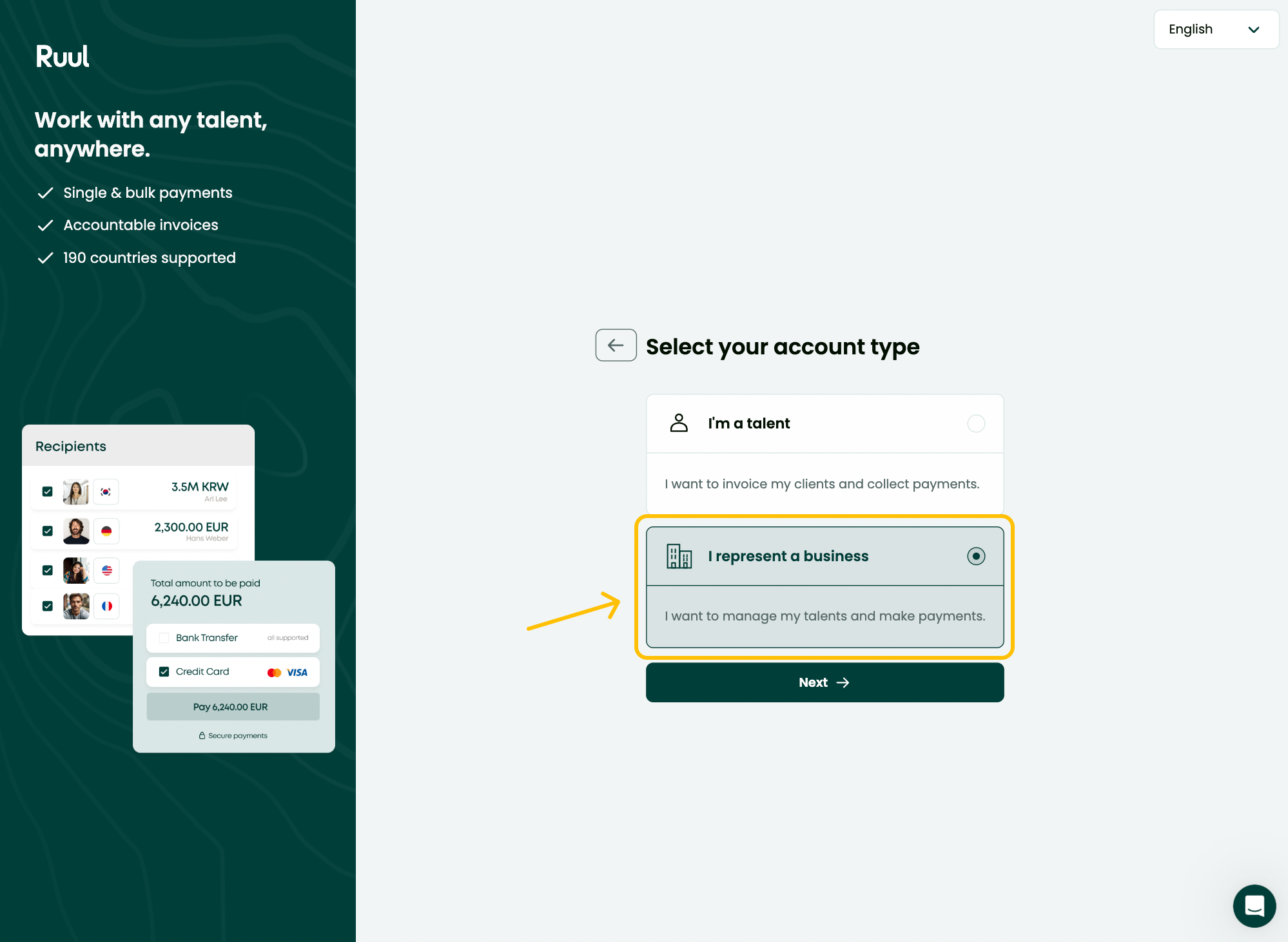Select the "I represent a business" radio button

click(976, 556)
